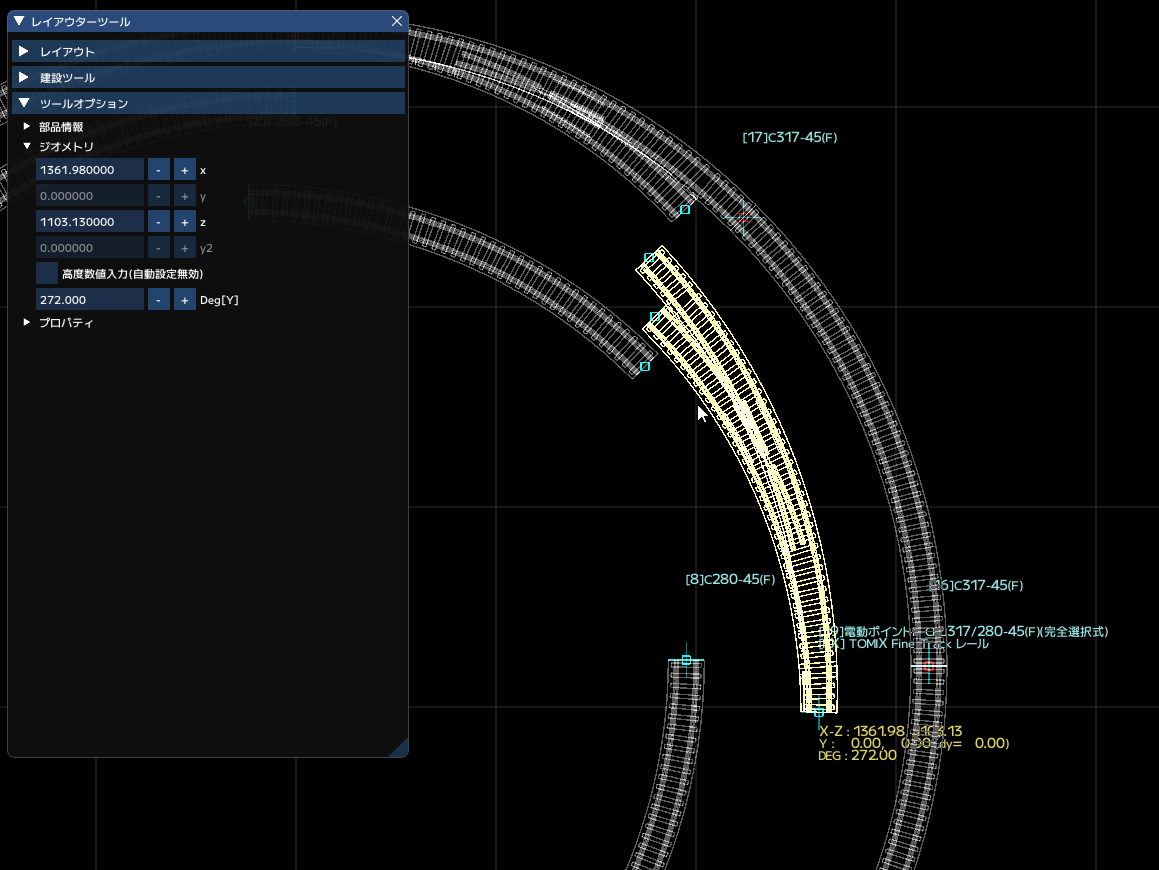Click the yellow DEG : 272.00 readout
Screen dimensions: 1159x870
pos(857,755)
